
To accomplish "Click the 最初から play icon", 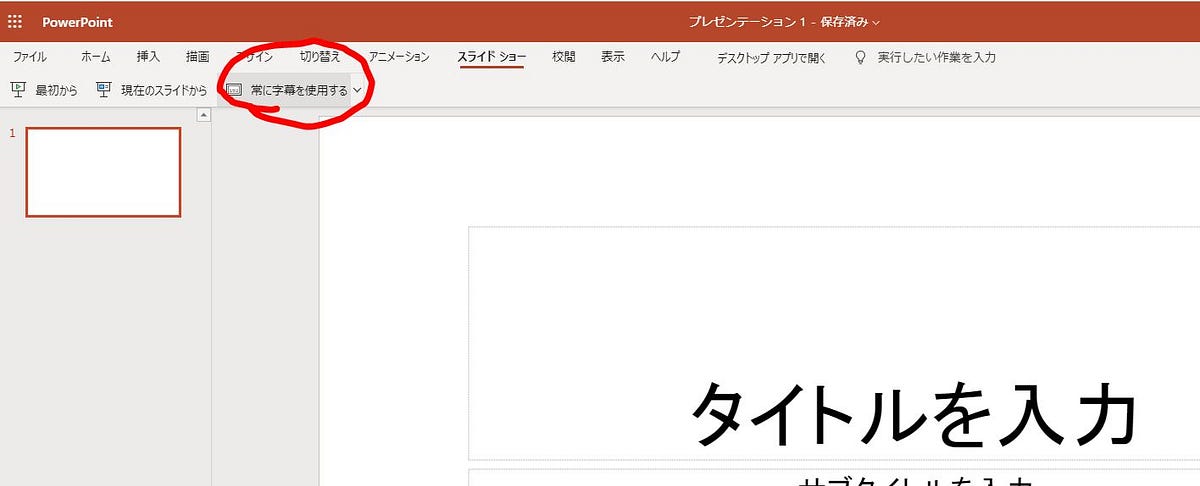I will pos(18,89).
